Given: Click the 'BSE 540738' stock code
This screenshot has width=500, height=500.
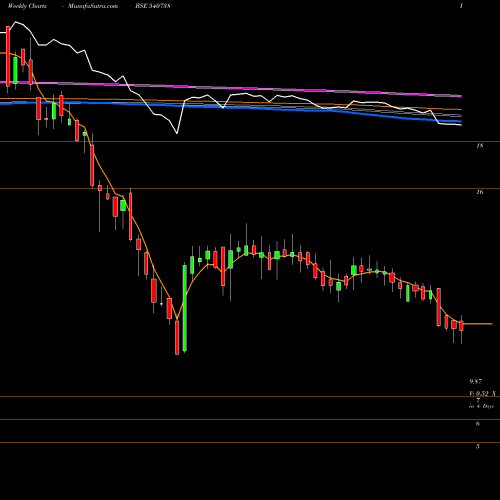Looking at the screenshot, I should [x=153, y=6].
